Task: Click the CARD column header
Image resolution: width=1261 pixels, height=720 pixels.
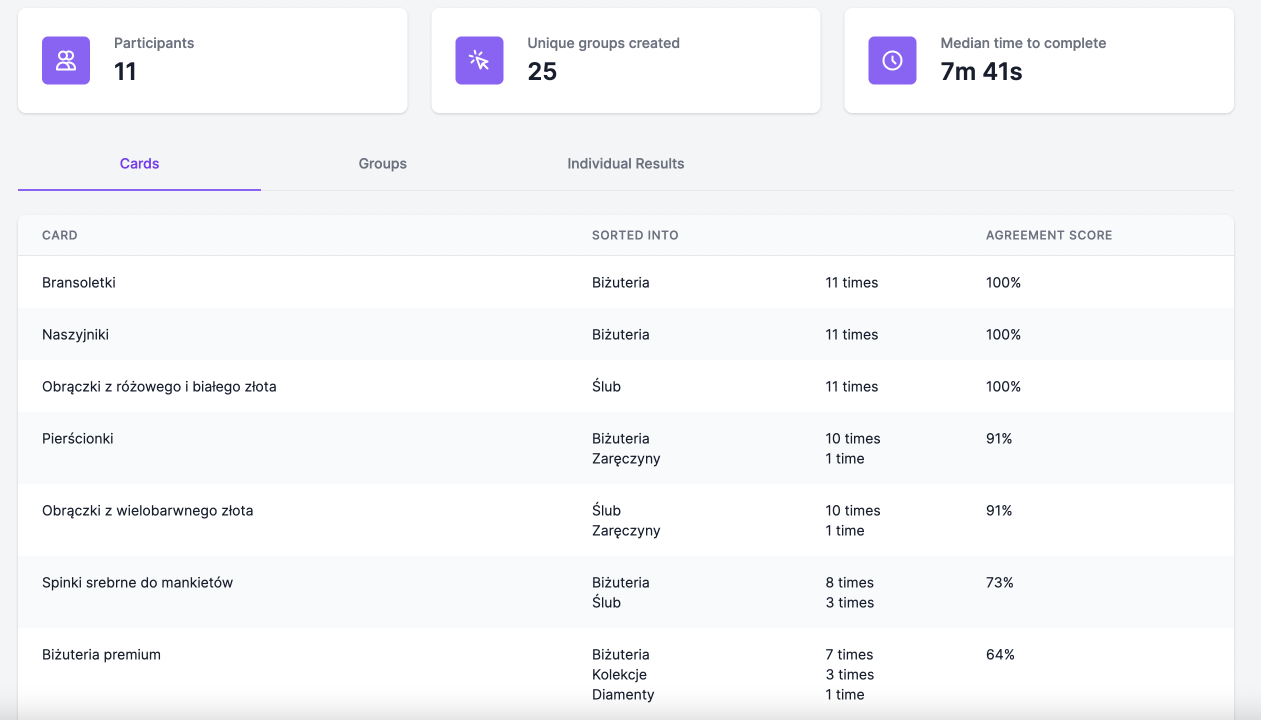Action: [60, 235]
